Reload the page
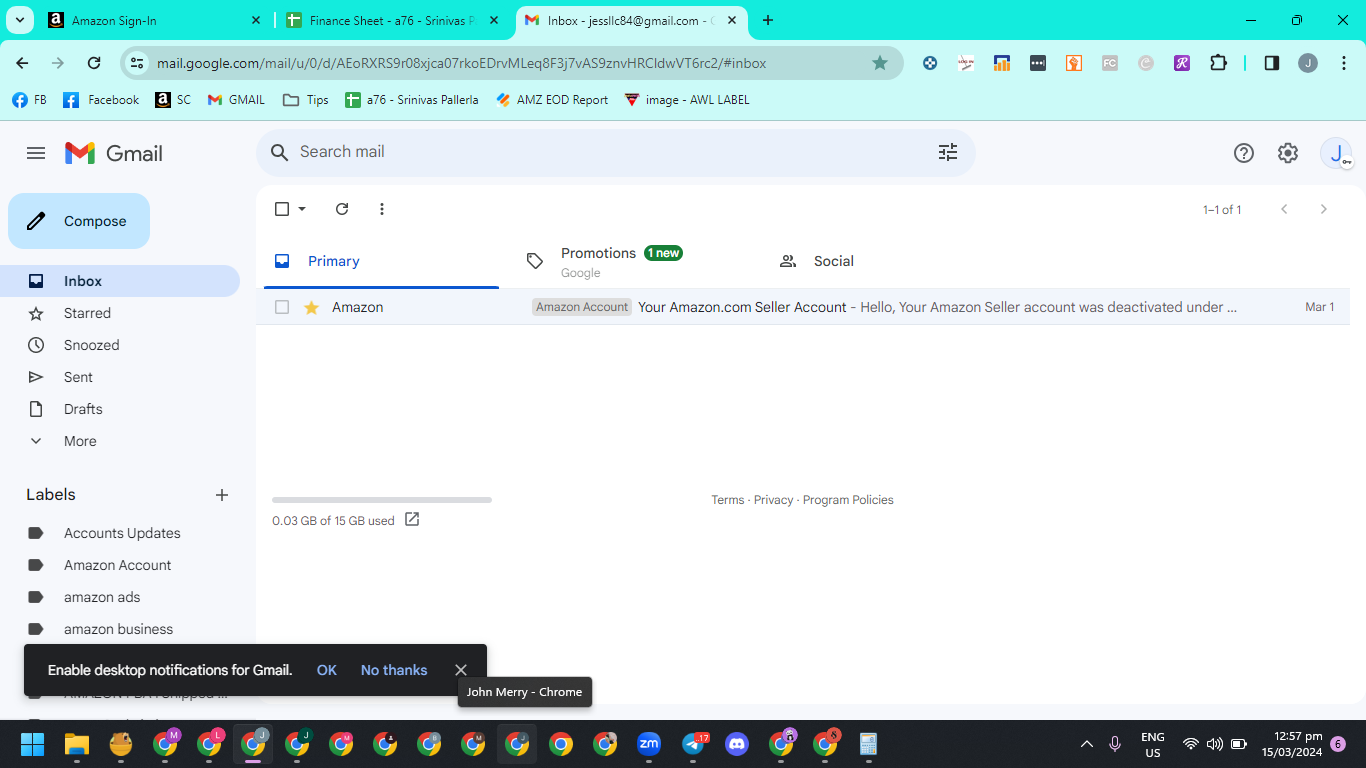The image size is (1366, 768). pyautogui.click(x=94, y=63)
